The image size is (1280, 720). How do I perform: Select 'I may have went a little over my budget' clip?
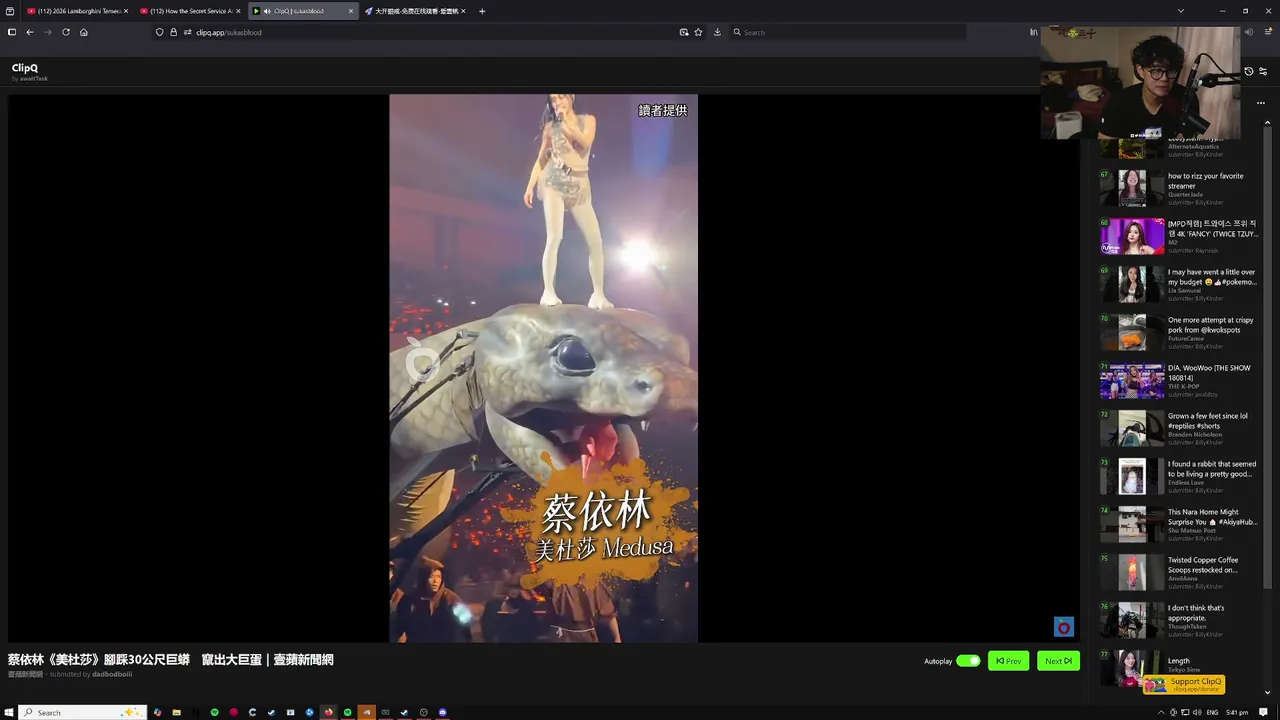1180,284
